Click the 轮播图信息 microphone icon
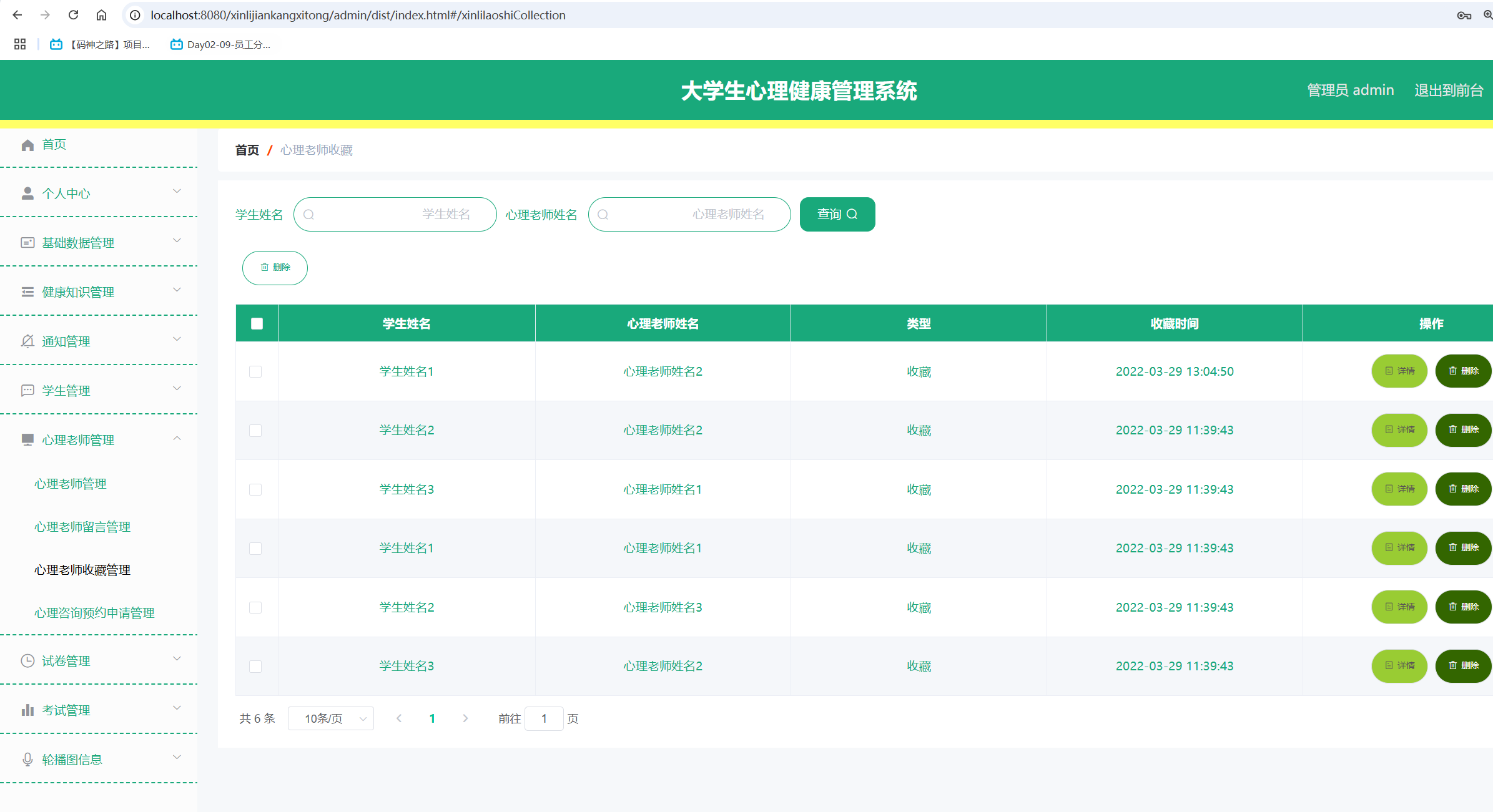Image resolution: width=1493 pixels, height=812 pixels. tap(27, 759)
